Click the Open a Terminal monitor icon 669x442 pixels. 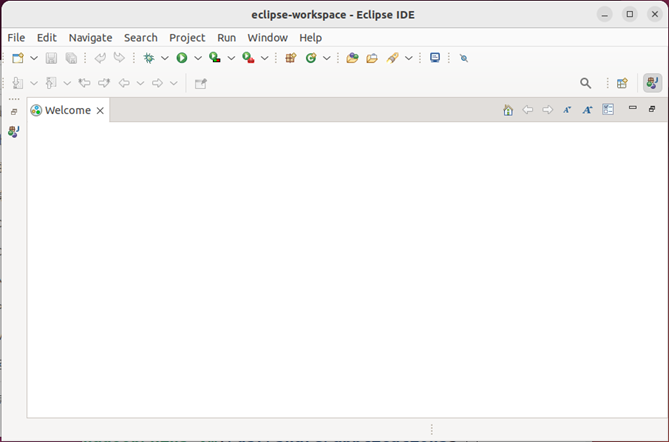tap(435, 58)
